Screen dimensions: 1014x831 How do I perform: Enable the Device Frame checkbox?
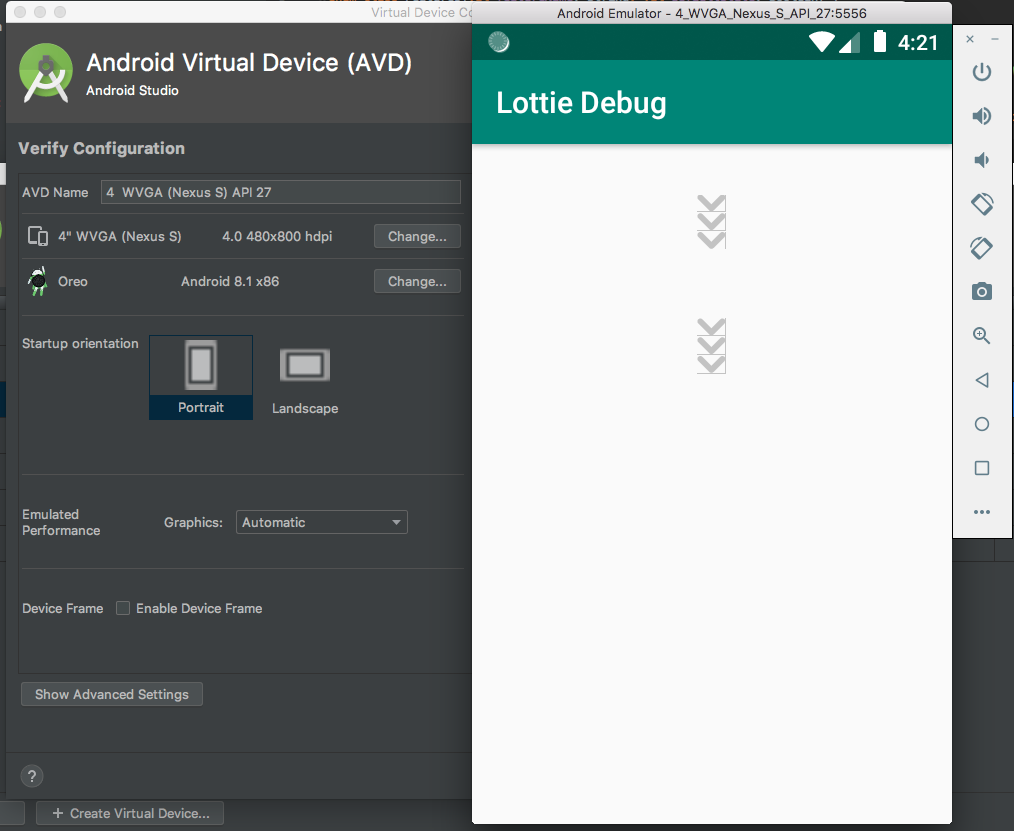coord(122,608)
